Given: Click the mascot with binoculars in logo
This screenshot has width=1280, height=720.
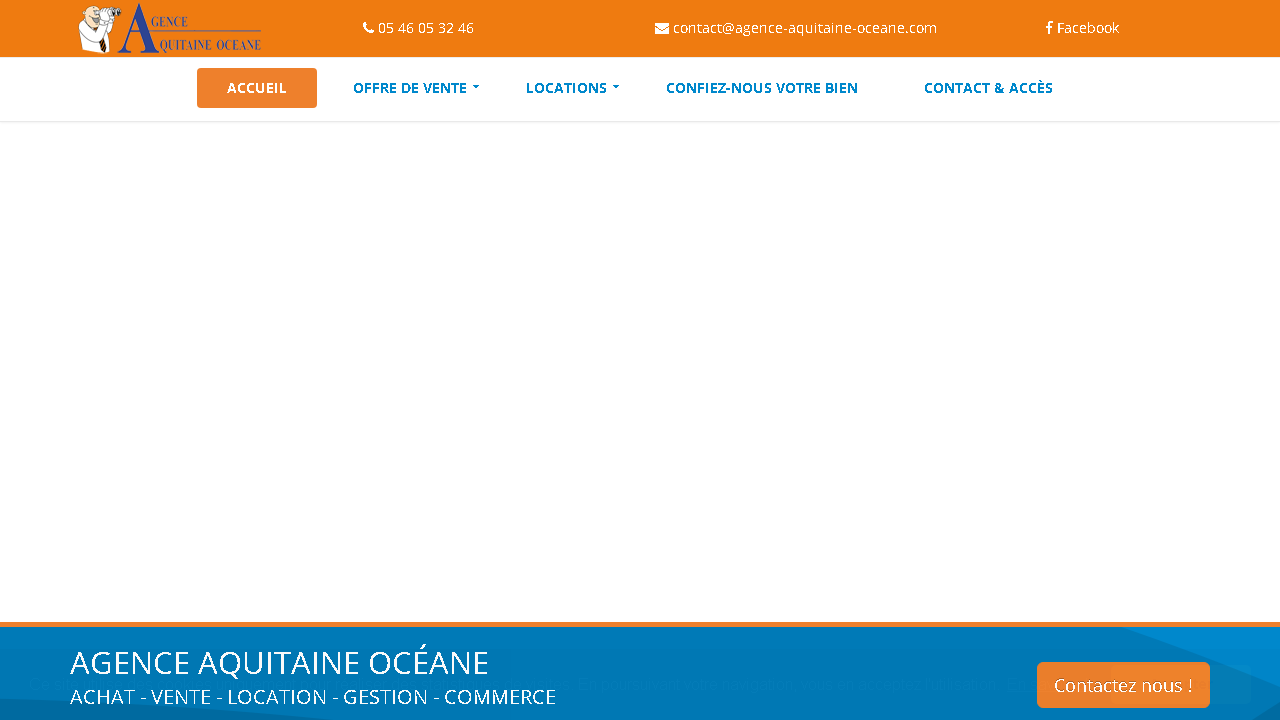Looking at the screenshot, I should (x=98, y=28).
